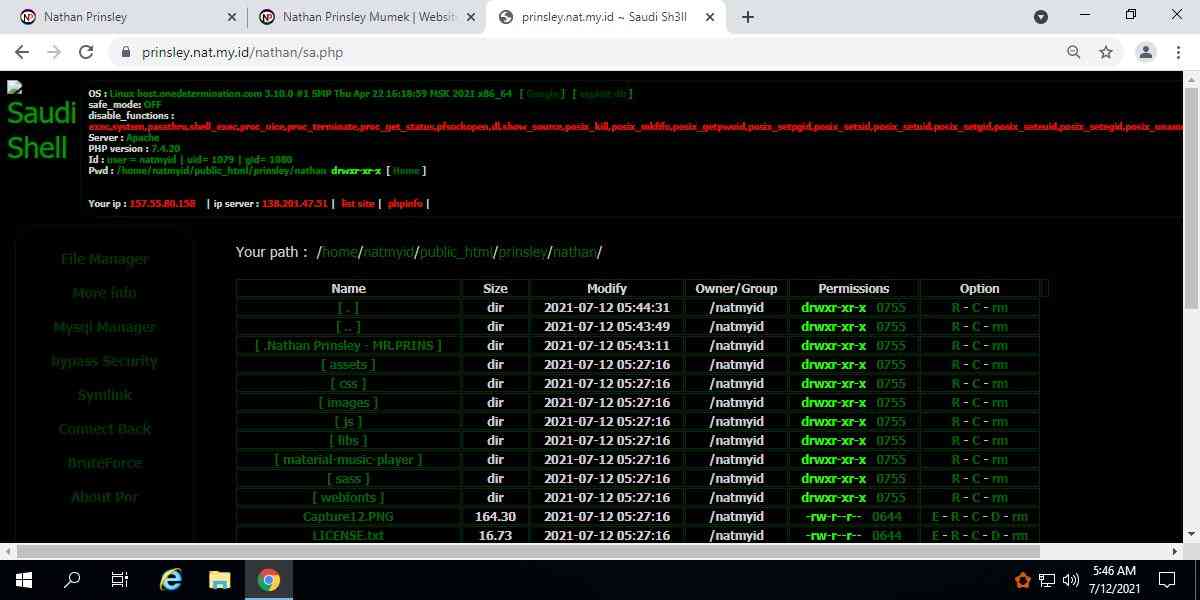
Task: Open the [ .. ] parent directory entry
Action: coord(348,327)
